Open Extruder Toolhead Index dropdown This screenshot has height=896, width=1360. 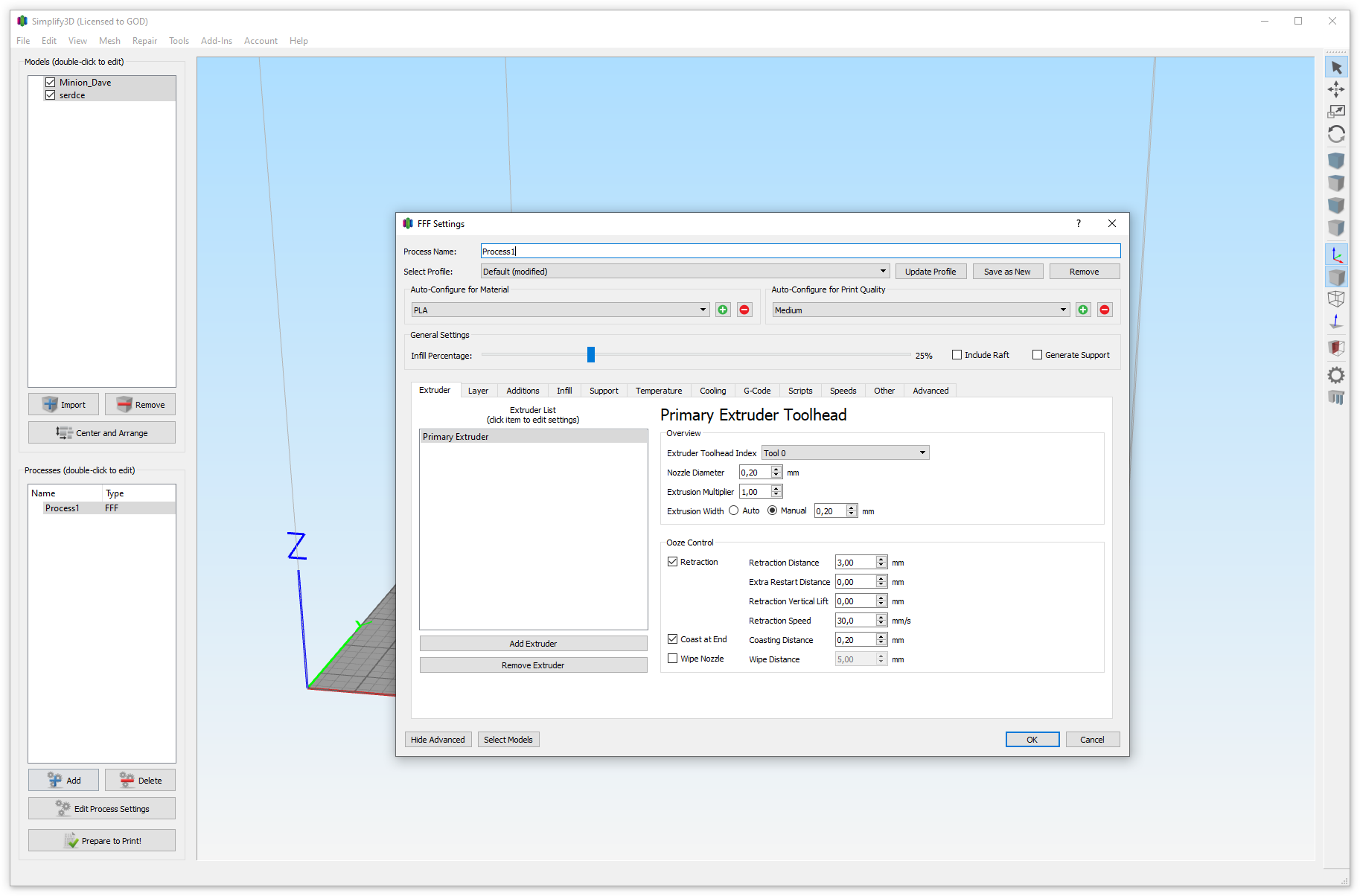coord(846,452)
